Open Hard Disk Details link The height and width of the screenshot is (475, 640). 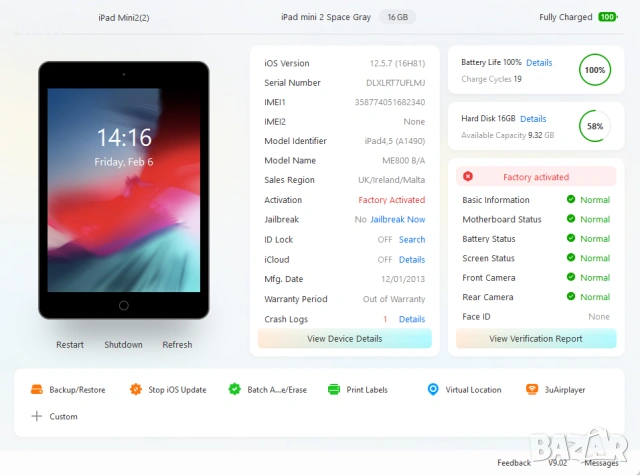click(533, 119)
